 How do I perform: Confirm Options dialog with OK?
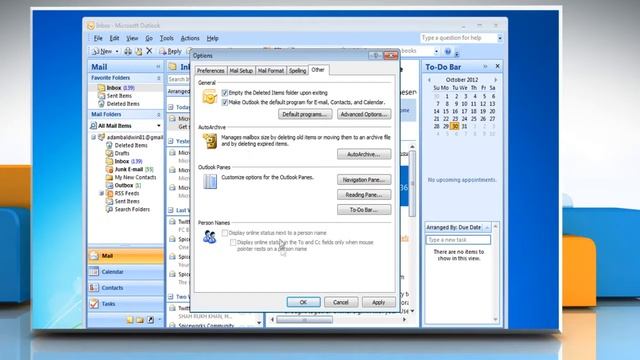click(303, 302)
